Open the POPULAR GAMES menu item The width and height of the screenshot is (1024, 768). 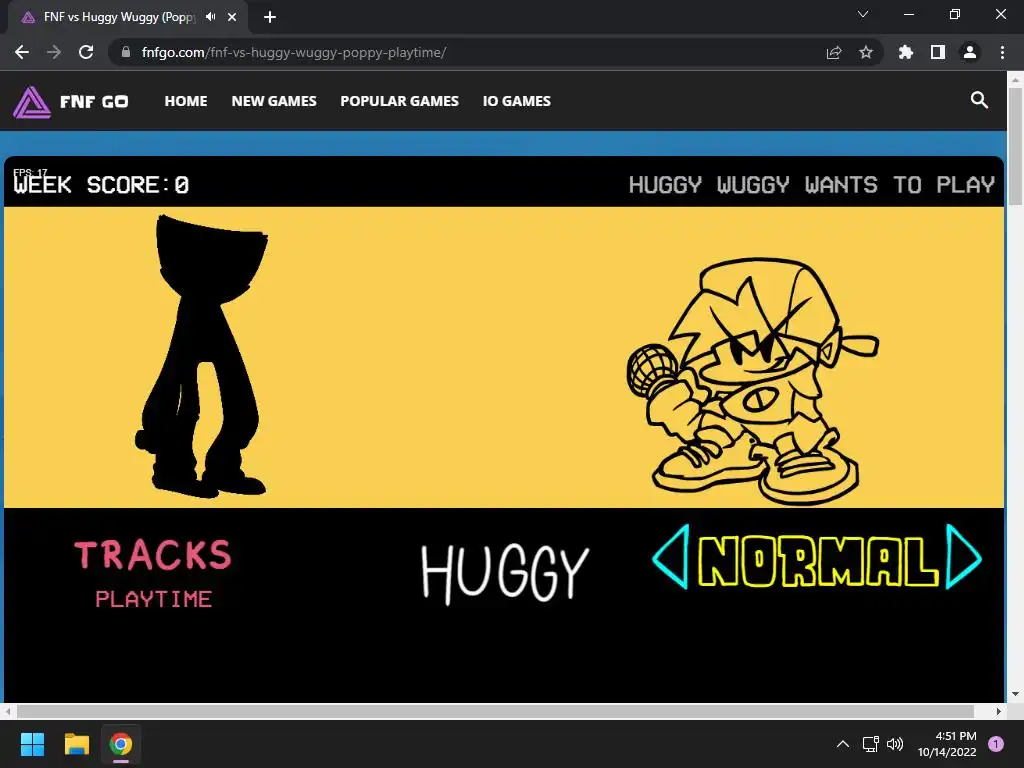click(x=400, y=101)
